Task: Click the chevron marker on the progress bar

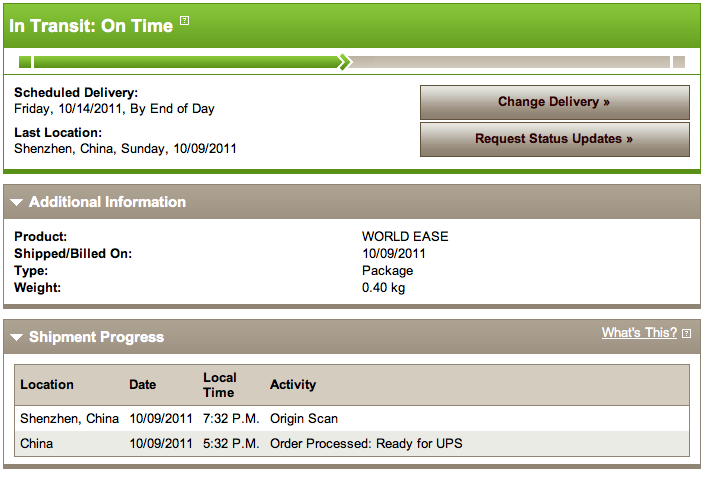Action: tap(345, 62)
